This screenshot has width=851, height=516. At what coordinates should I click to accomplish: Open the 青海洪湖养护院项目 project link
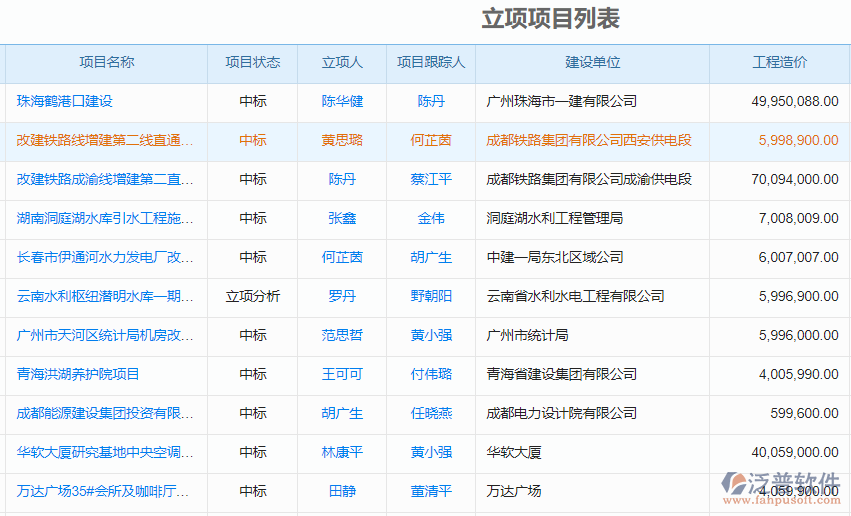[x=78, y=374]
